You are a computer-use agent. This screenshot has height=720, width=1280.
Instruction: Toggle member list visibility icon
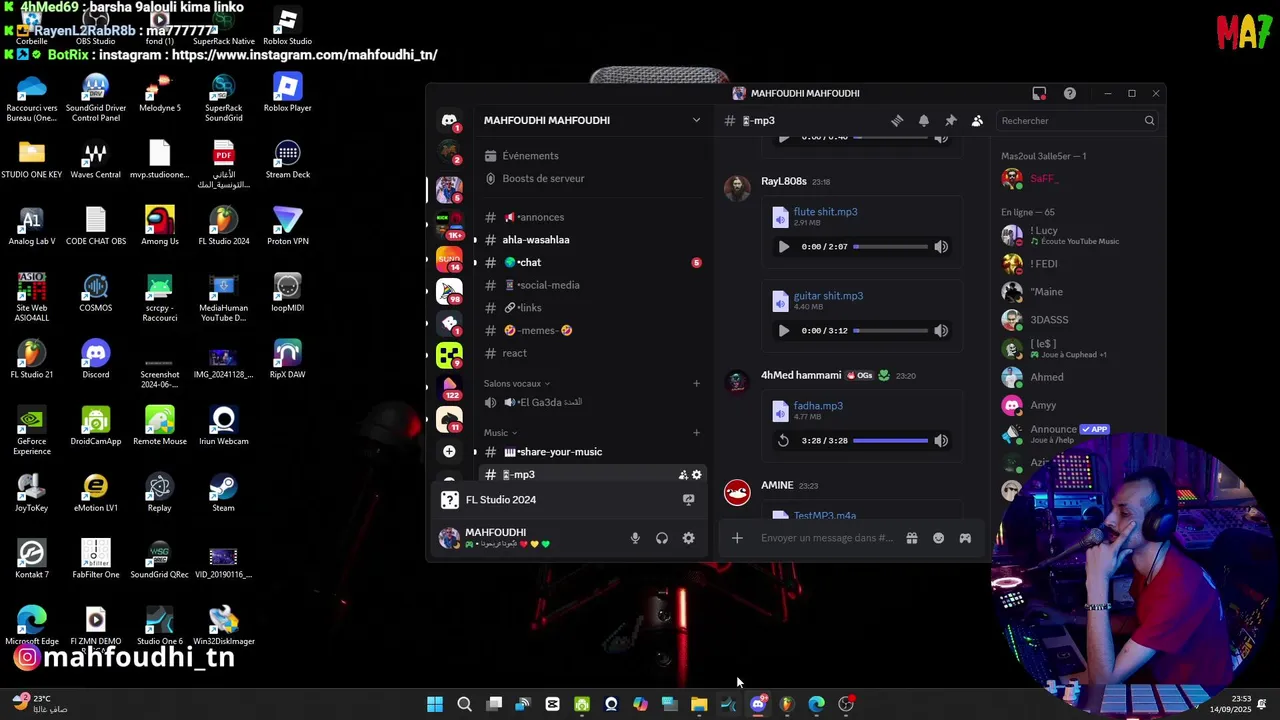[x=977, y=121]
